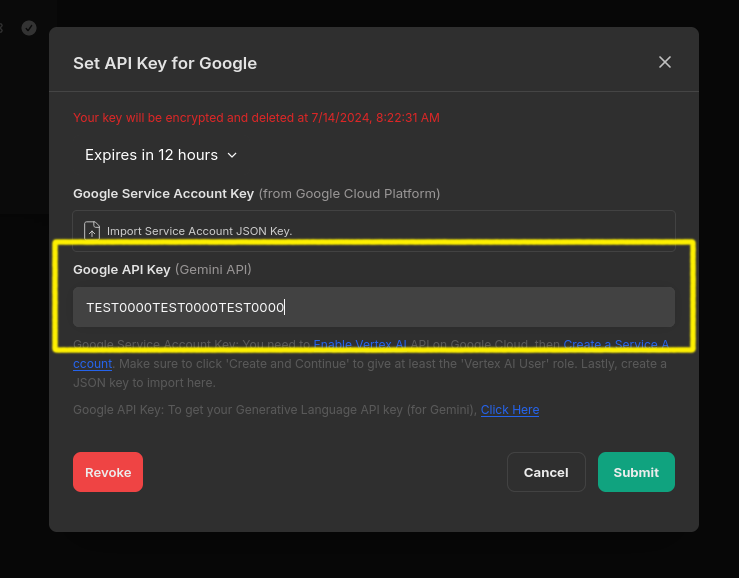
Task: Click the Google Service Account Key label
Action: click(163, 193)
